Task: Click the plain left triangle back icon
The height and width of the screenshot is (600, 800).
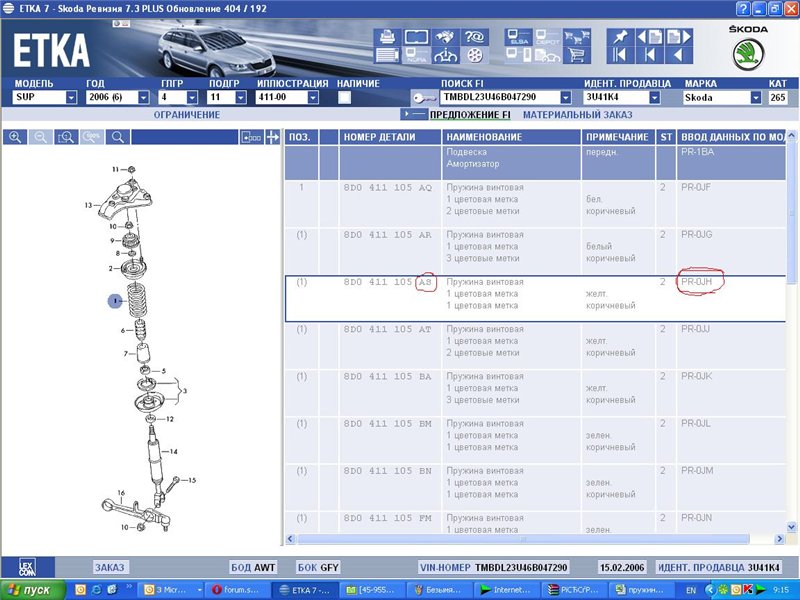Action: (679, 55)
